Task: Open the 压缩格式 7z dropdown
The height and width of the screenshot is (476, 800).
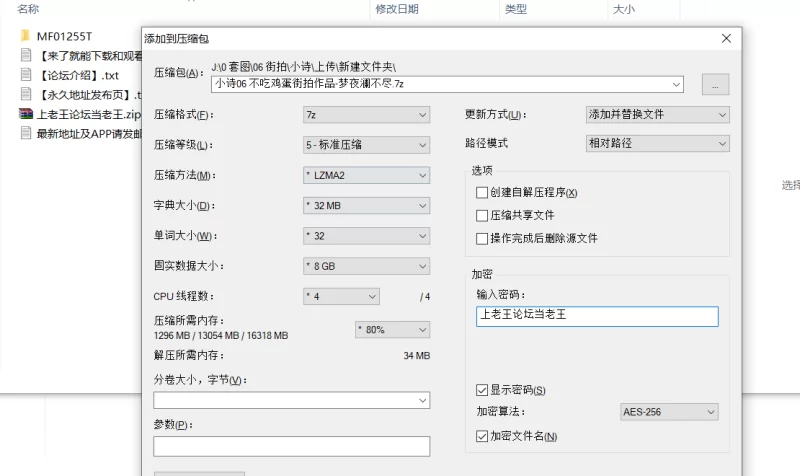Action: [366, 115]
